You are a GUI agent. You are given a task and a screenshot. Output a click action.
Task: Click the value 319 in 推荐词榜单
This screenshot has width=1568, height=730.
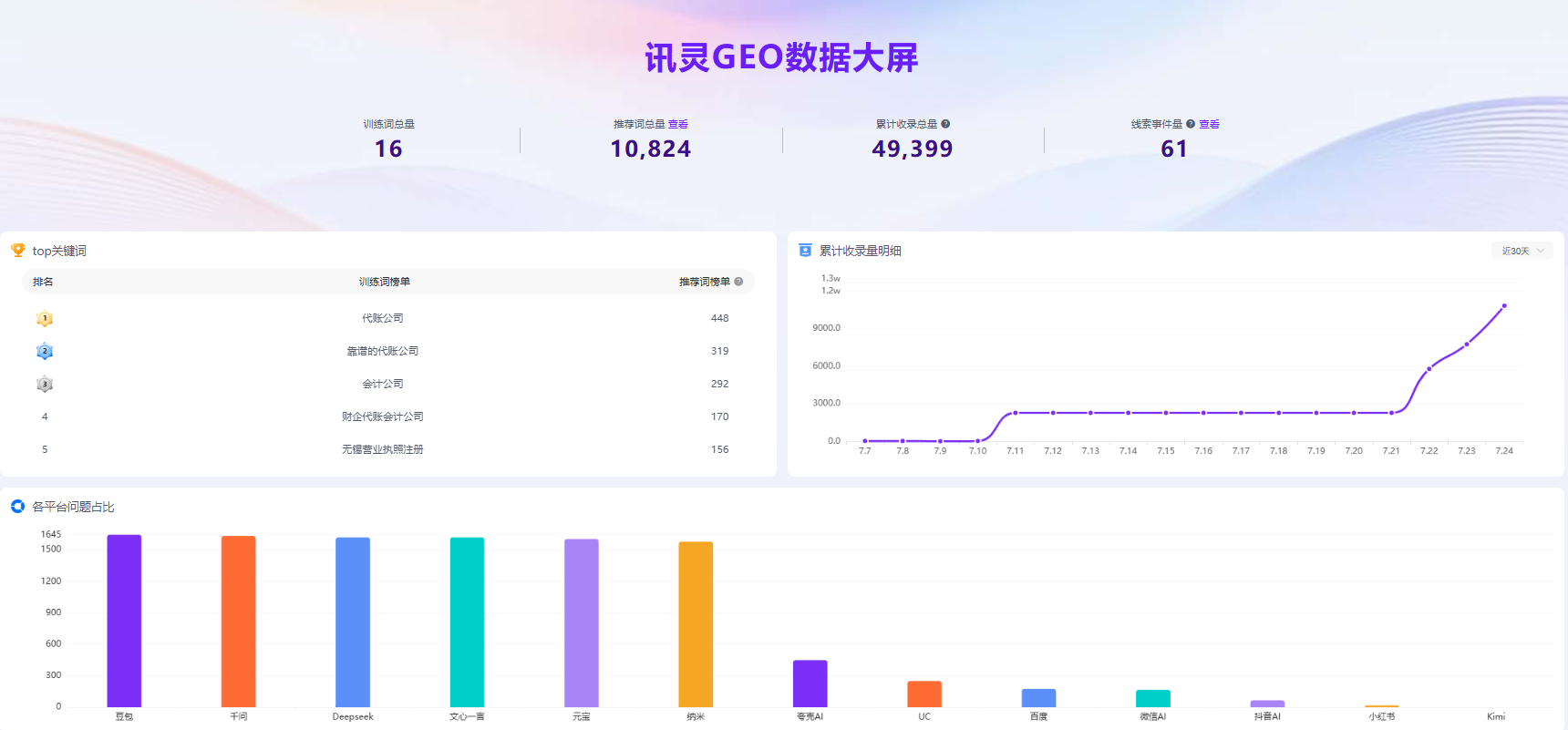[x=720, y=351]
